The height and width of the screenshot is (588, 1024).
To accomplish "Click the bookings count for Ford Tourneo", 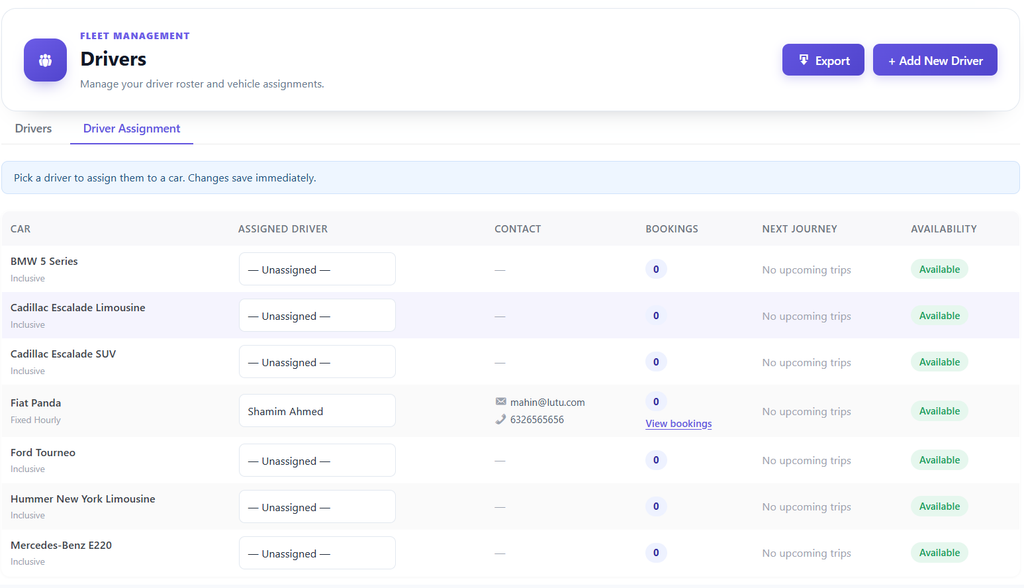I will (656, 460).
